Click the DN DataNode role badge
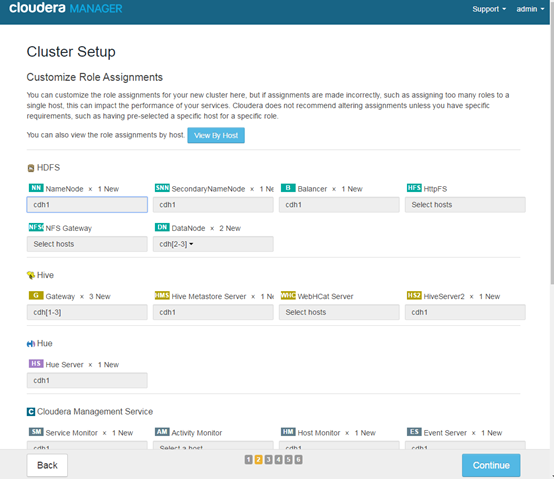Viewport: 554px width, 479px height. tap(162, 227)
